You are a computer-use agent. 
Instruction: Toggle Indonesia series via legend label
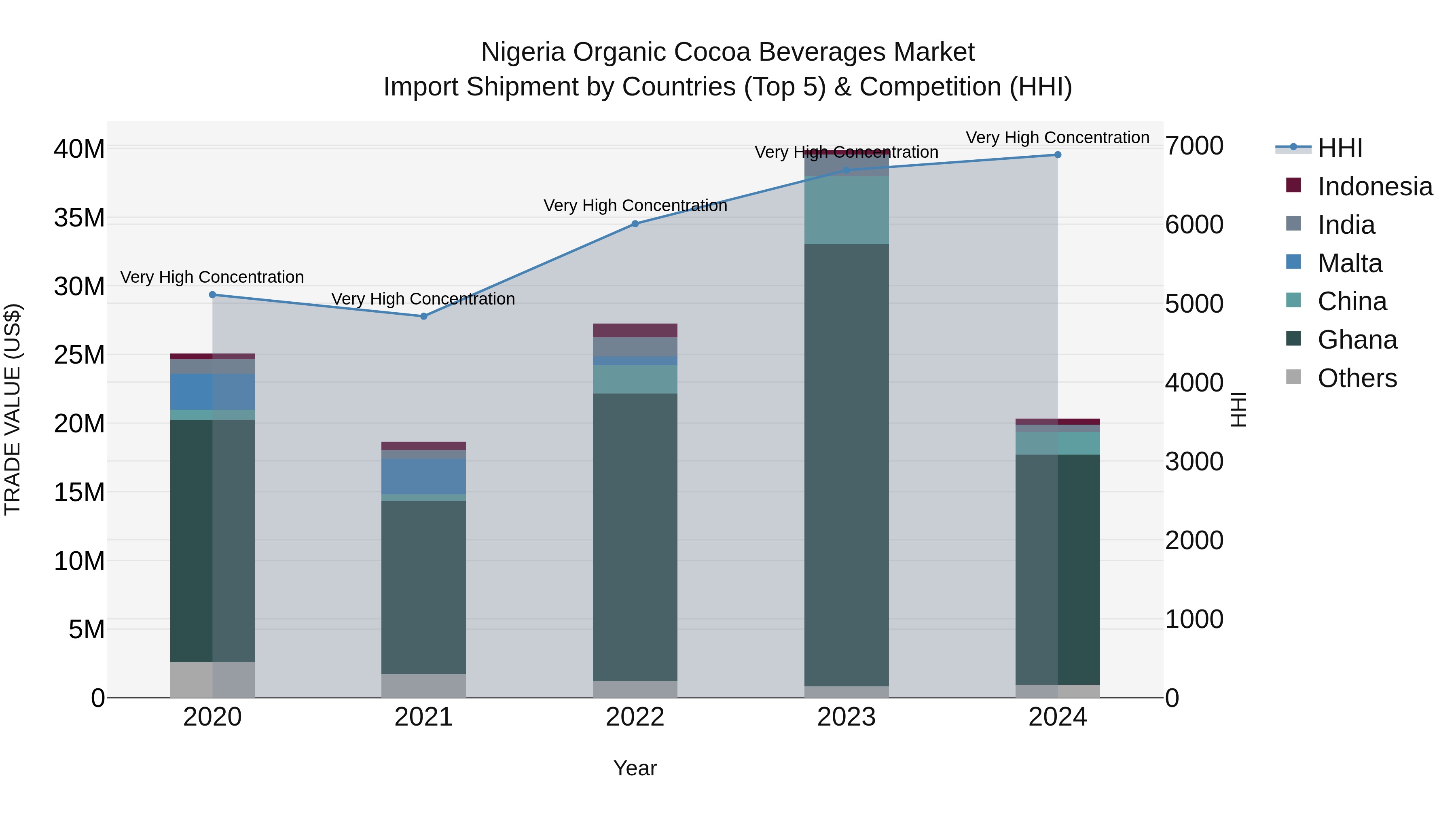[1375, 186]
